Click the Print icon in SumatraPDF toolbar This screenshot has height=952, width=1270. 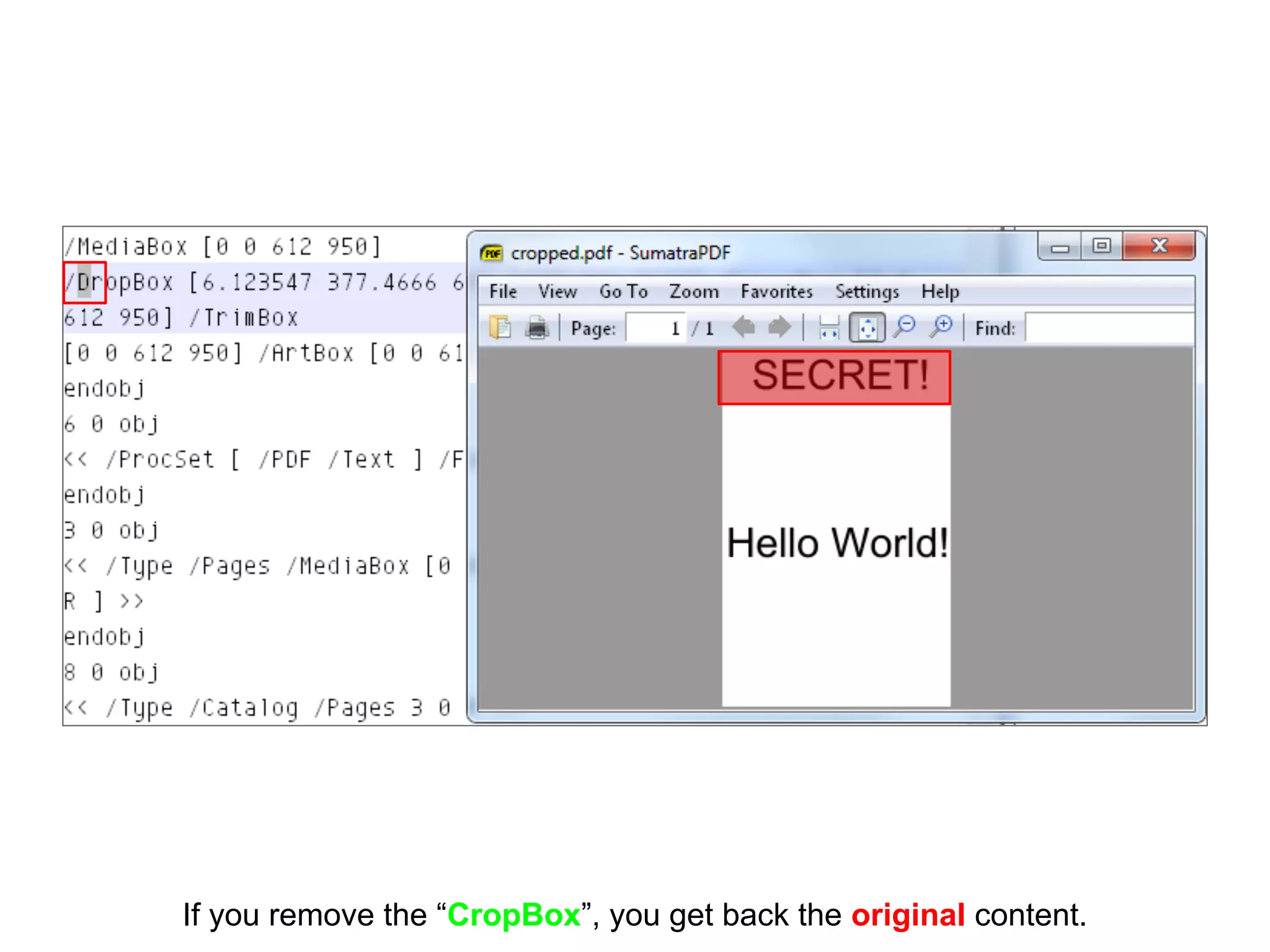(537, 327)
